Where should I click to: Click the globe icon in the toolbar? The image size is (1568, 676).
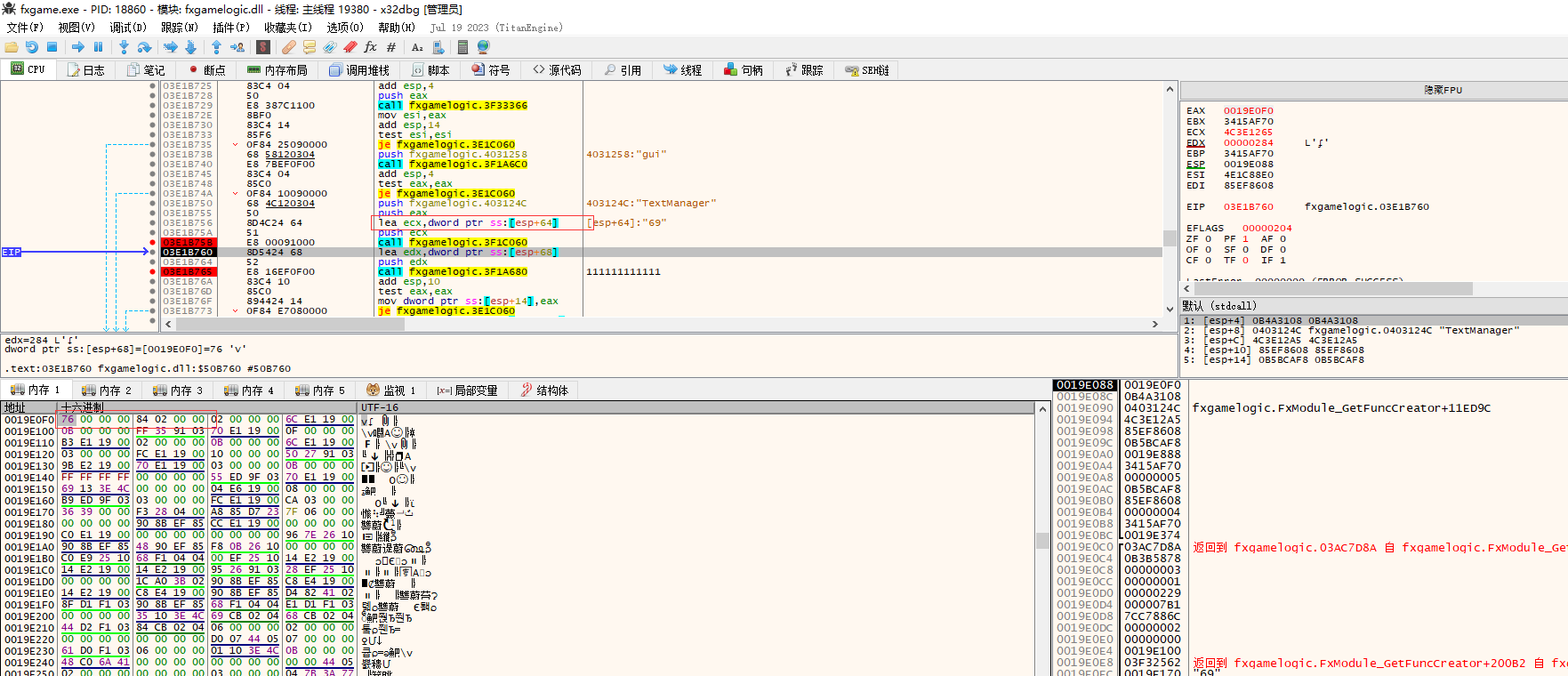click(x=484, y=47)
